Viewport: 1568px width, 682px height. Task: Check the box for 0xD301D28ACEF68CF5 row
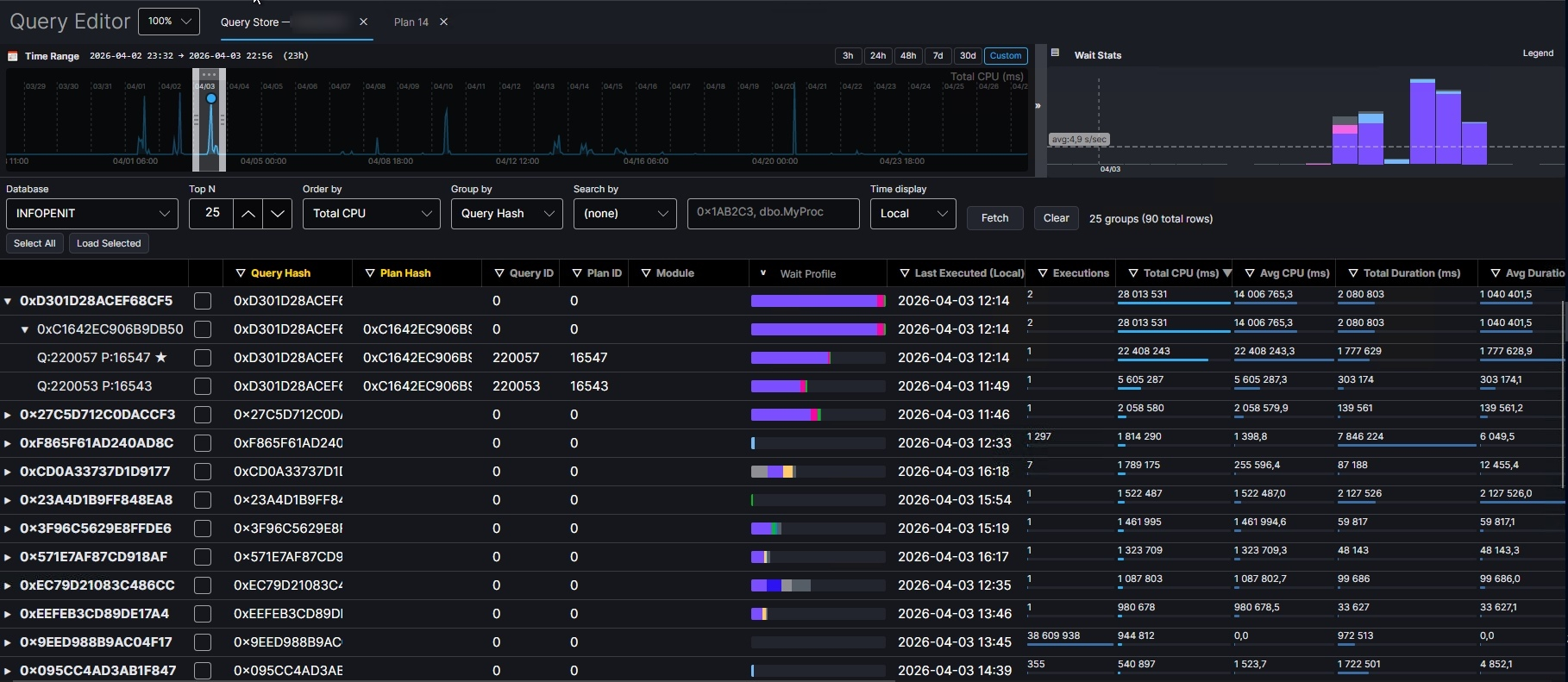point(203,301)
